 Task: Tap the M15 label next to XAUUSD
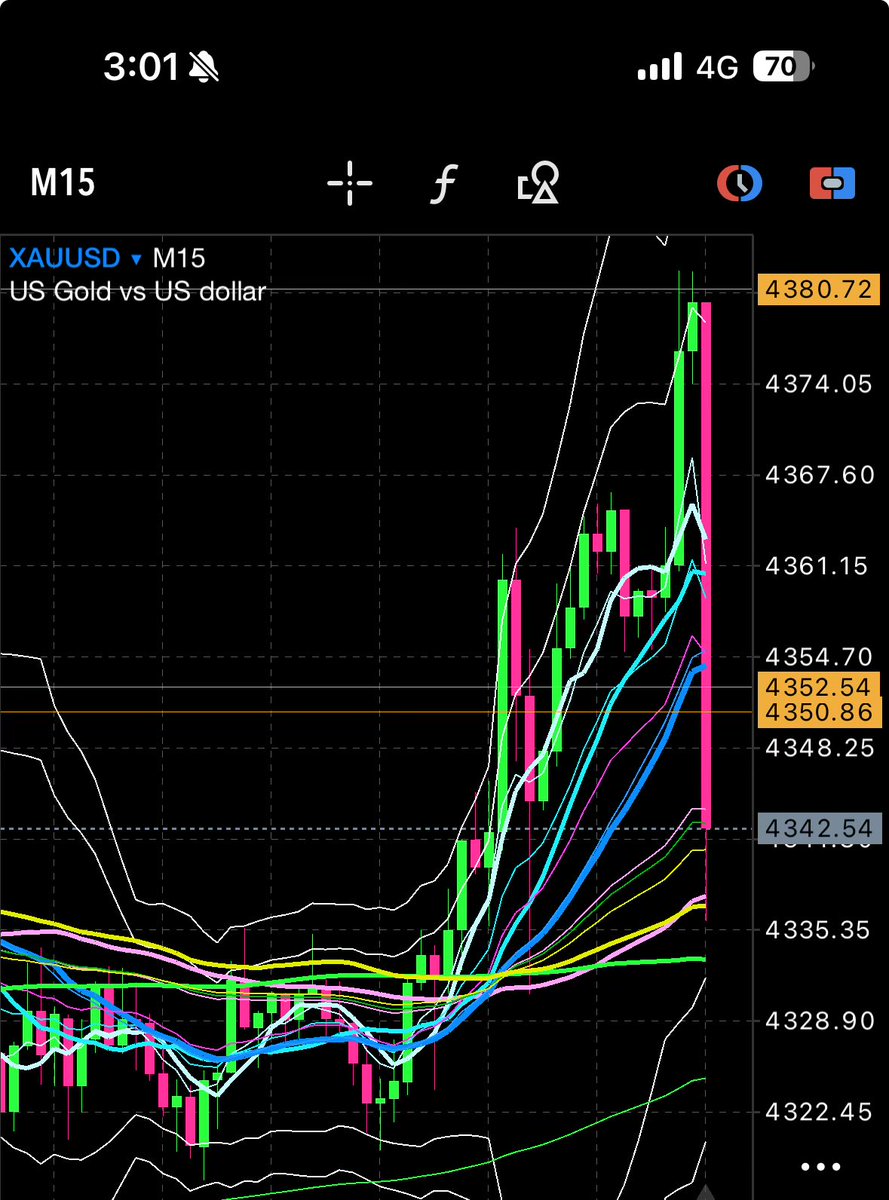(x=178, y=259)
